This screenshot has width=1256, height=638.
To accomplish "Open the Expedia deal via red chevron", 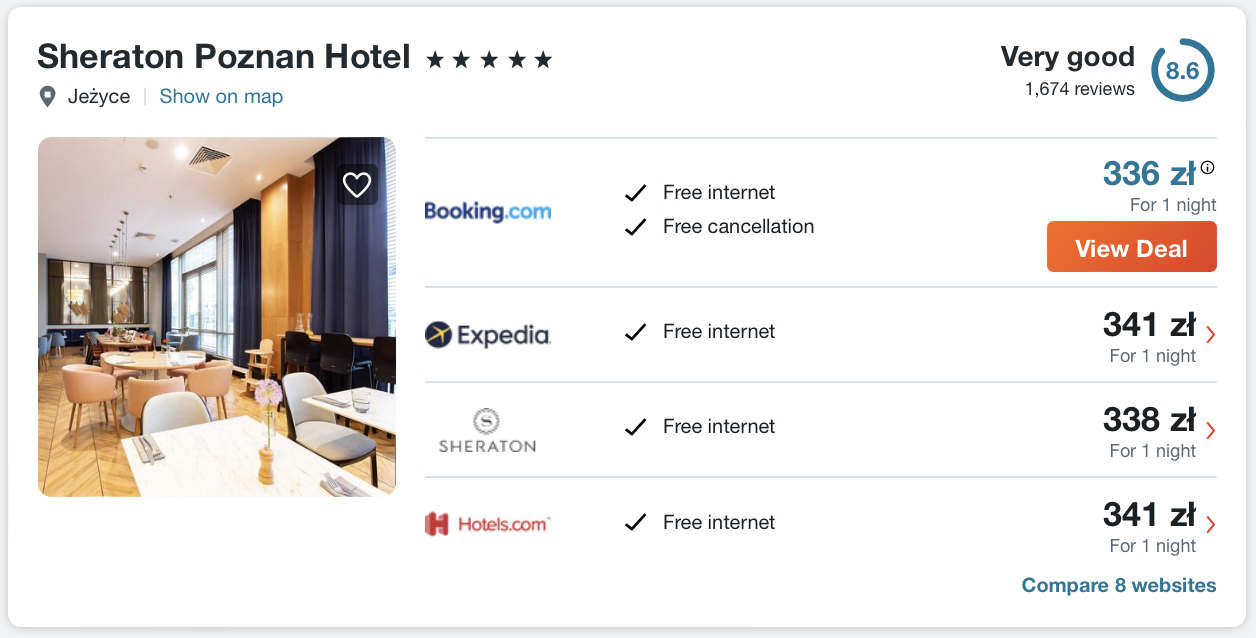I will coord(1210,335).
